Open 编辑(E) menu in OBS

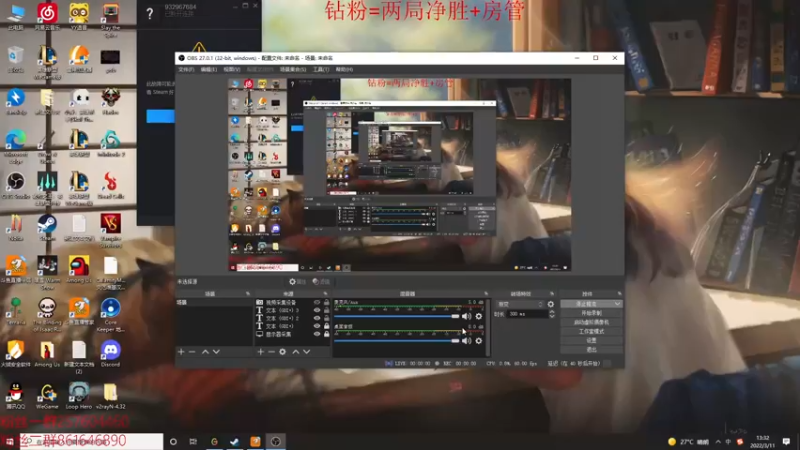209,69
